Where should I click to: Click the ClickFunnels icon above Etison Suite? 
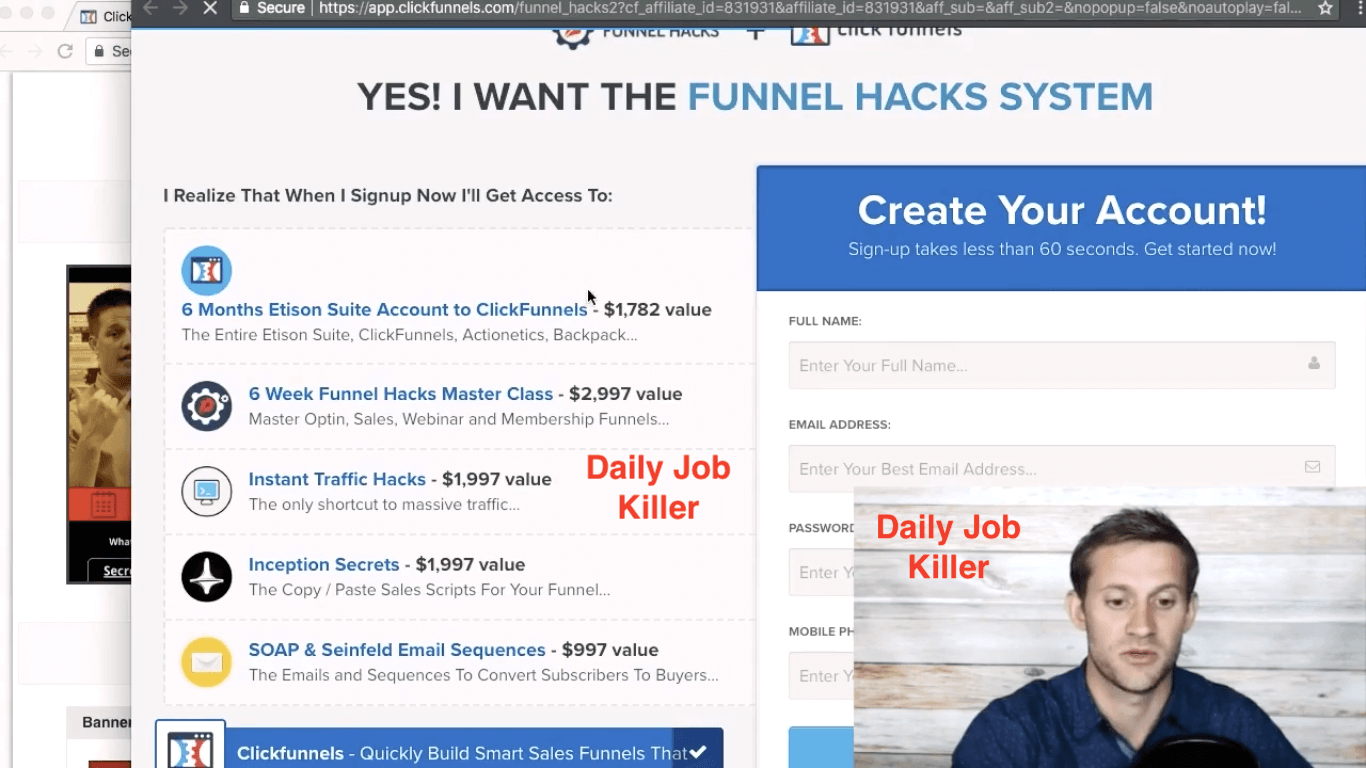(206, 270)
